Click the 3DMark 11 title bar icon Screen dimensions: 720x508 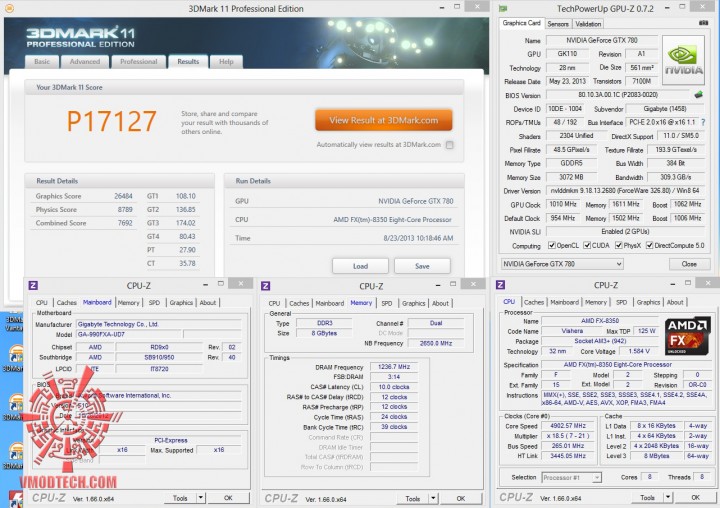point(9,8)
